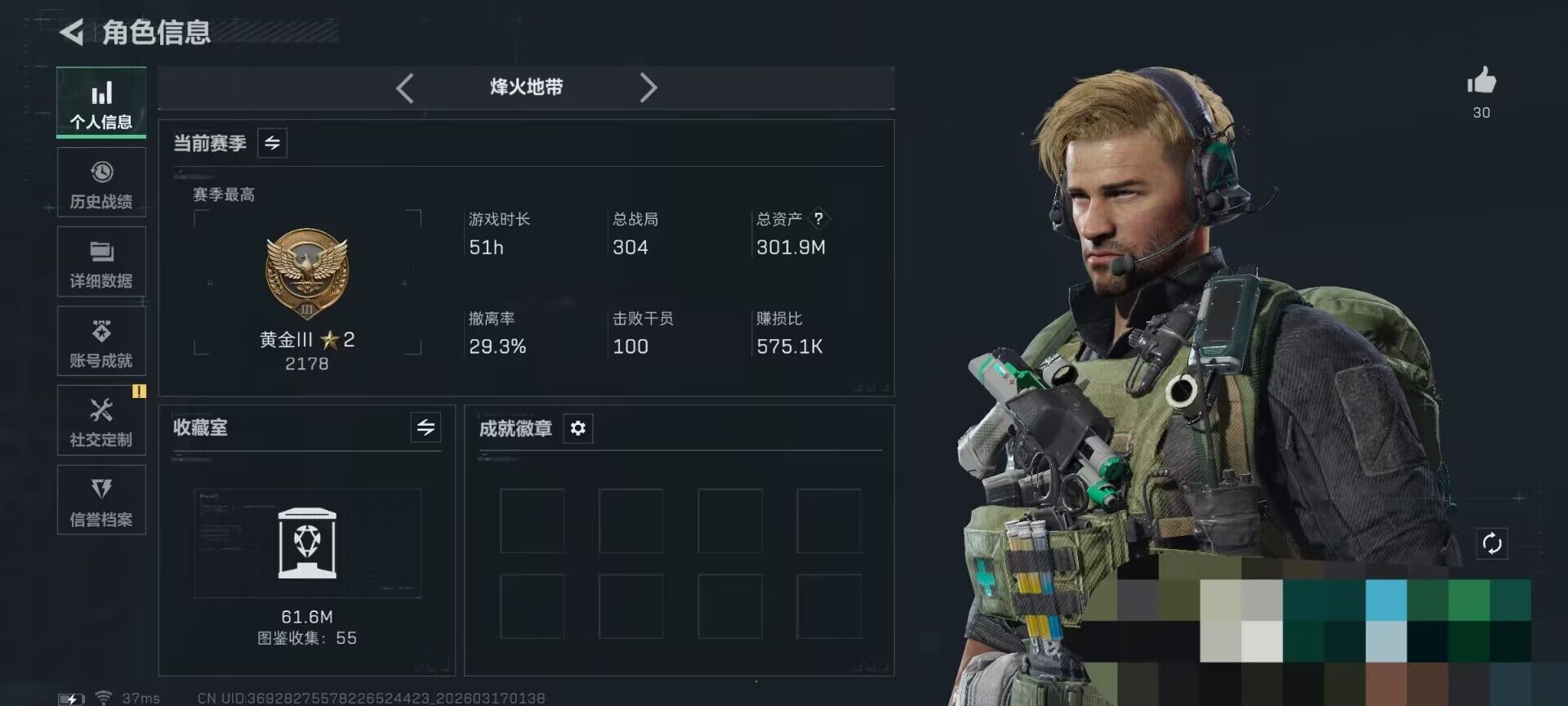Toggle season view next to 当前赛季
This screenshot has width=1568, height=706.
pyautogui.click(x=272, y=143)
